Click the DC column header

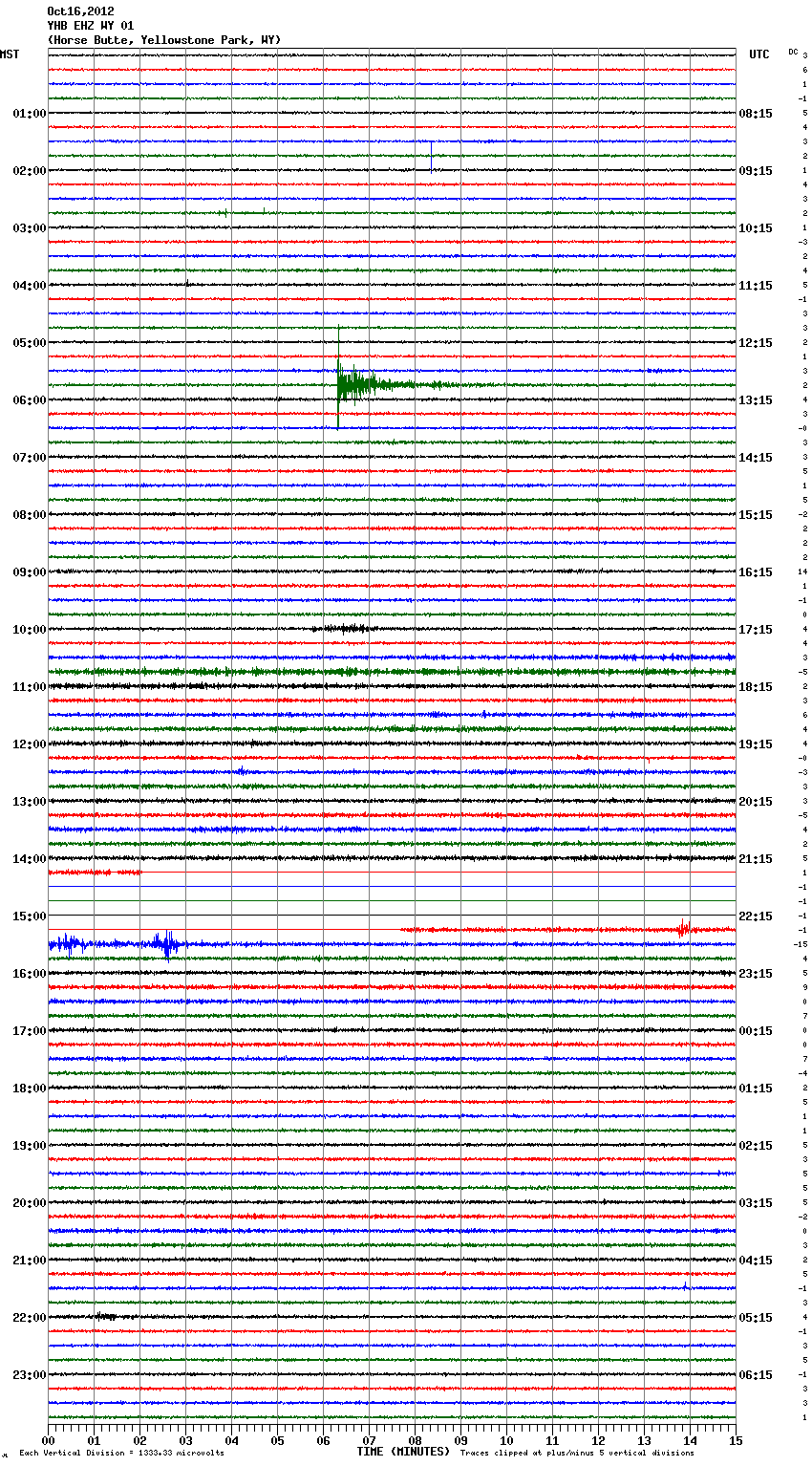[793, 52]
